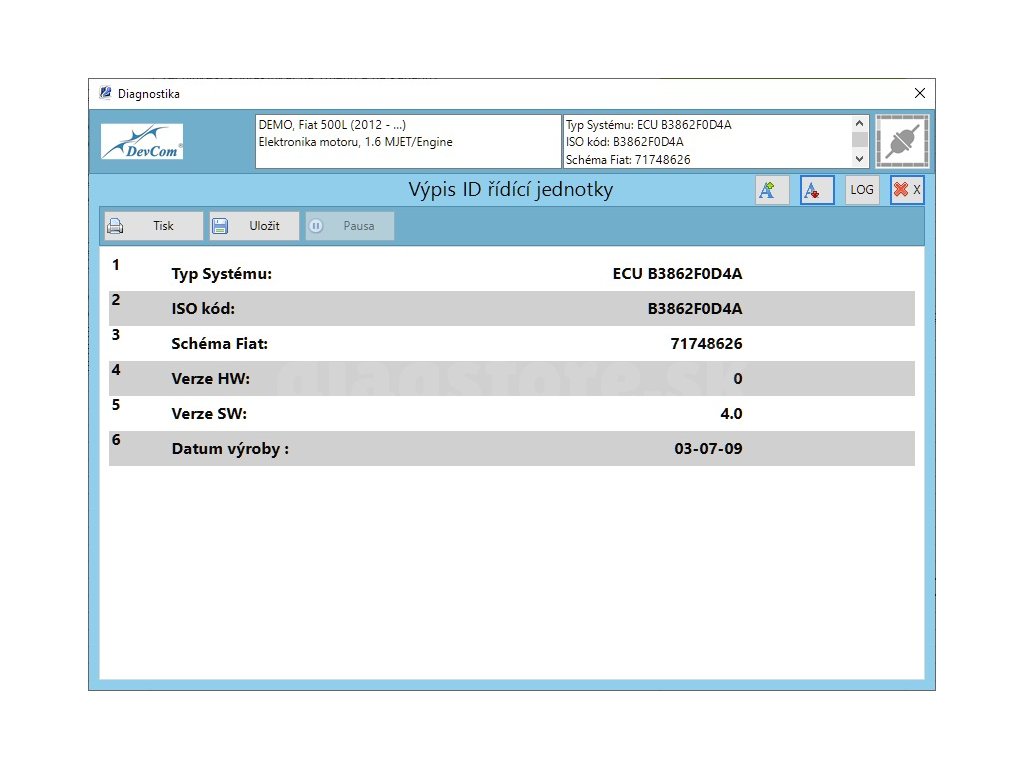The height and width of the screenshot is (768, 1024).
Task: Click the vehicle info box DEMO, Fiat 500L
Action: tap(408, 141)
